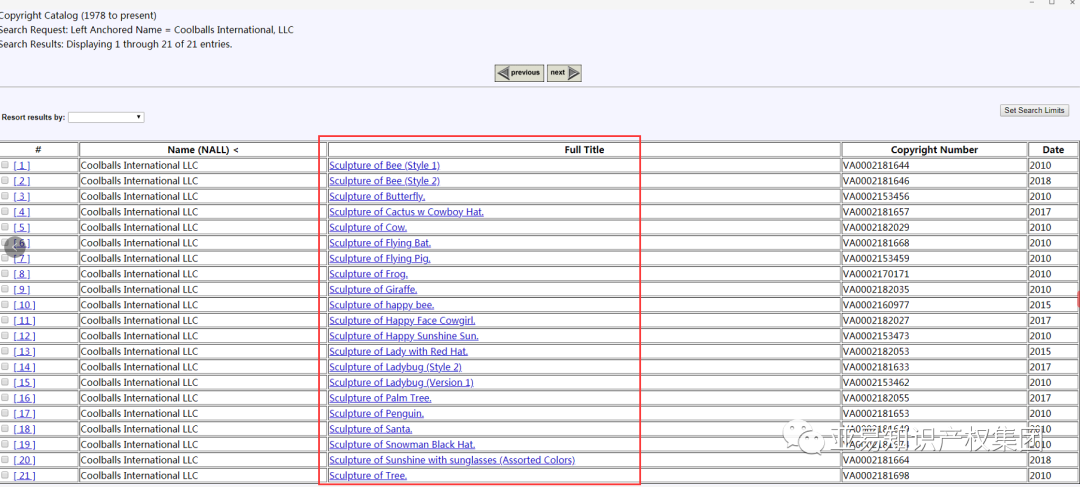
Task: Select copyright number VA0002170171
Action: pos(877,273)
